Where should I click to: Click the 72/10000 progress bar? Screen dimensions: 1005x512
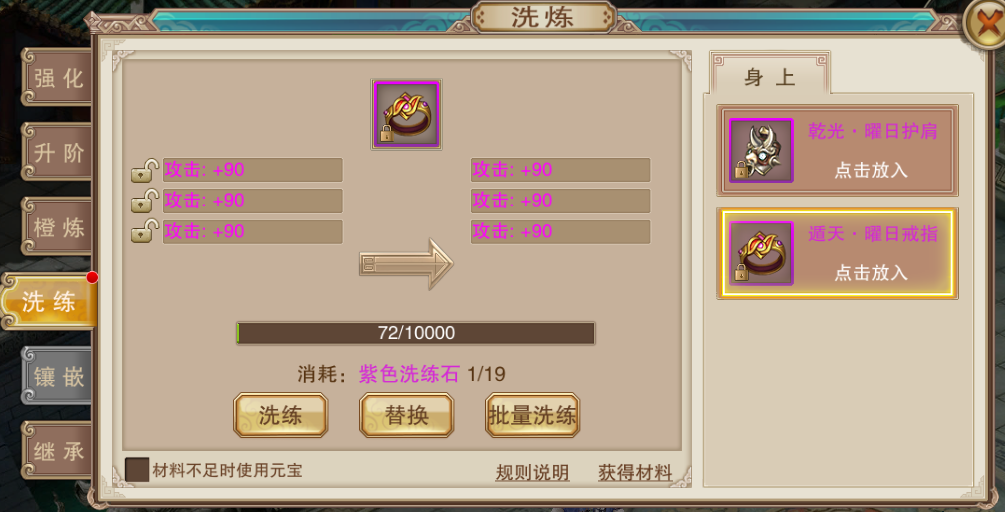tap(416, 333)
